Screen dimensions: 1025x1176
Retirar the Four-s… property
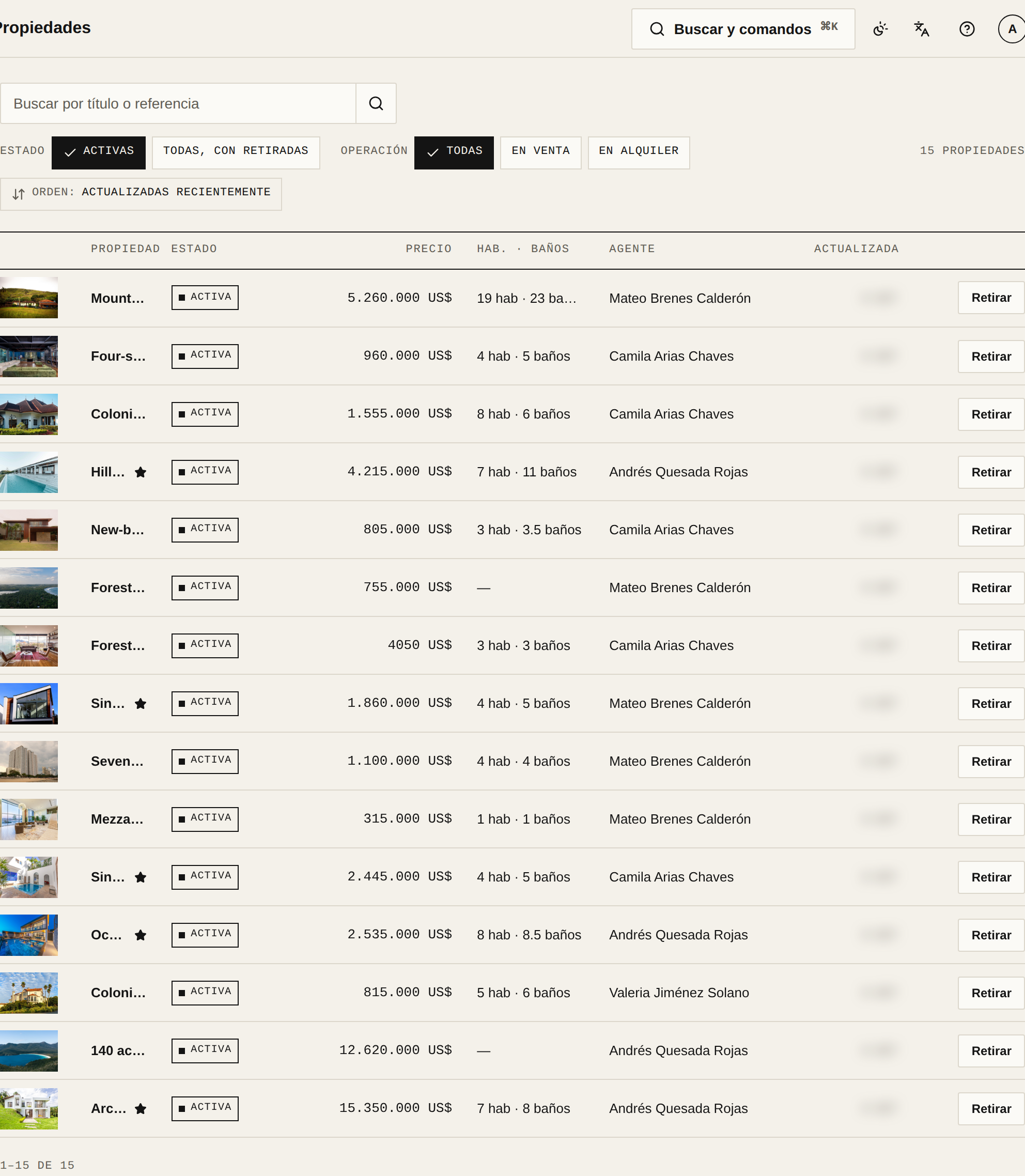[x=991, y=357]
